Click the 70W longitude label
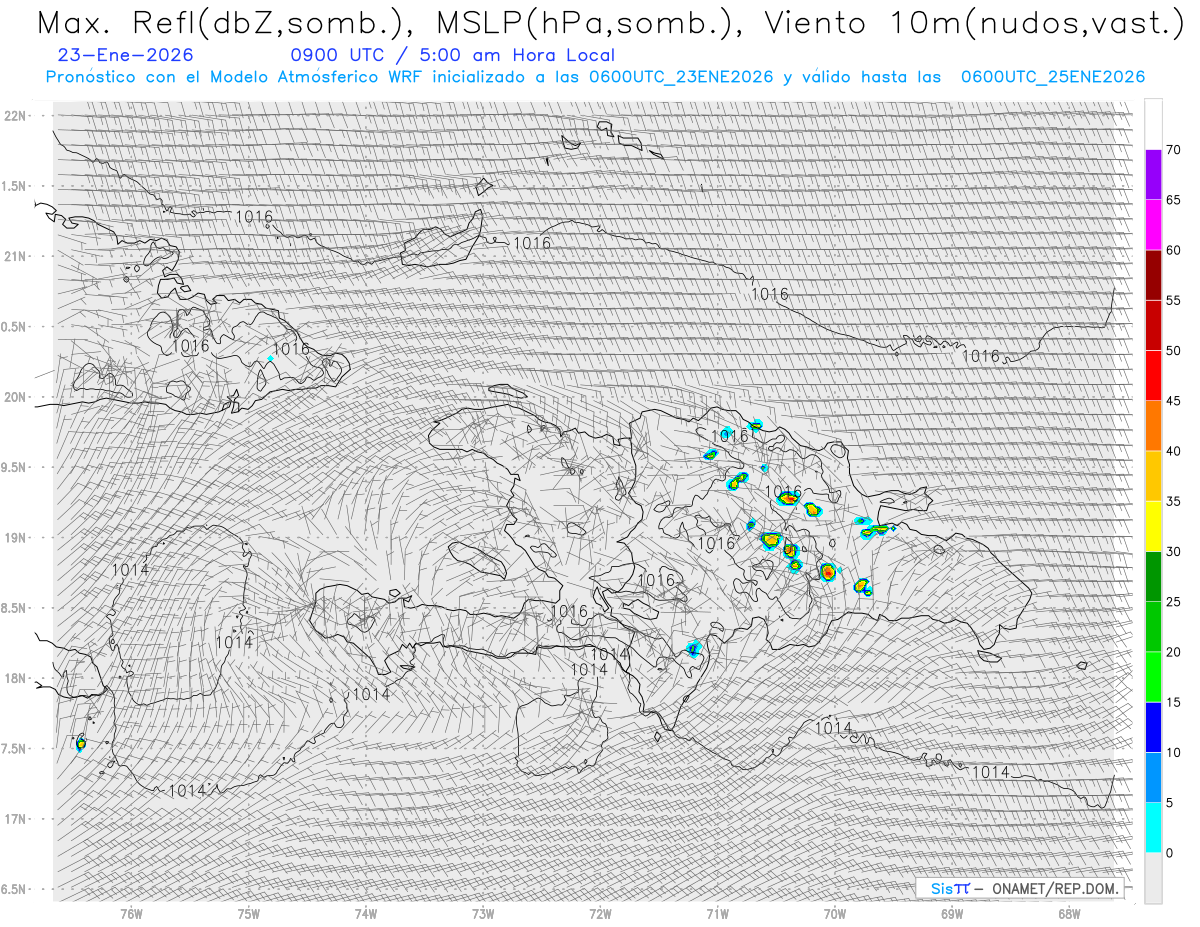Viewport: 1200px width, 927px height. coord(835,913)
